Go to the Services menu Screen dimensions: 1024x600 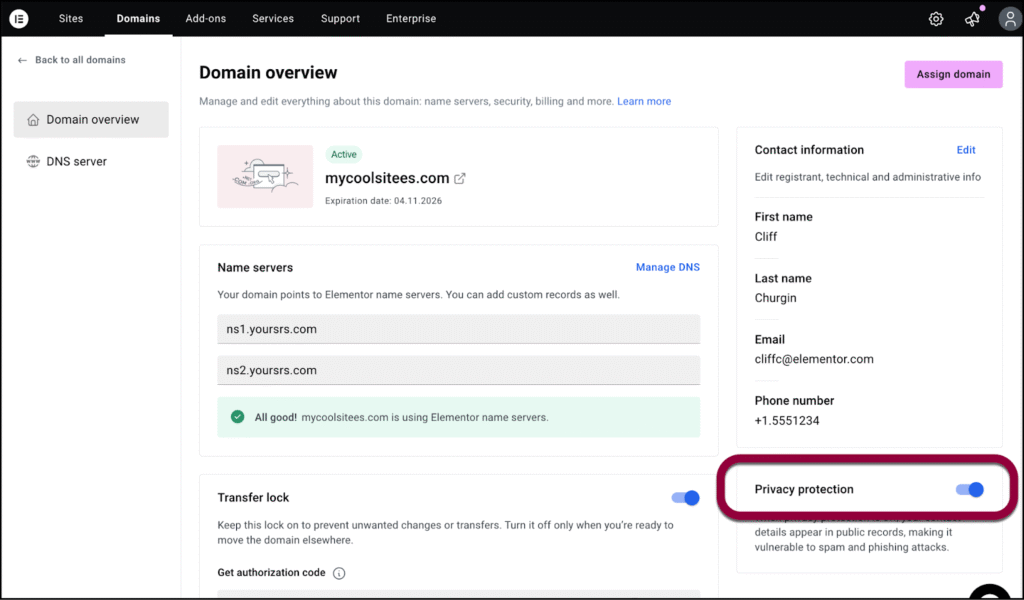pyautogui.click(x=273, y=19)
